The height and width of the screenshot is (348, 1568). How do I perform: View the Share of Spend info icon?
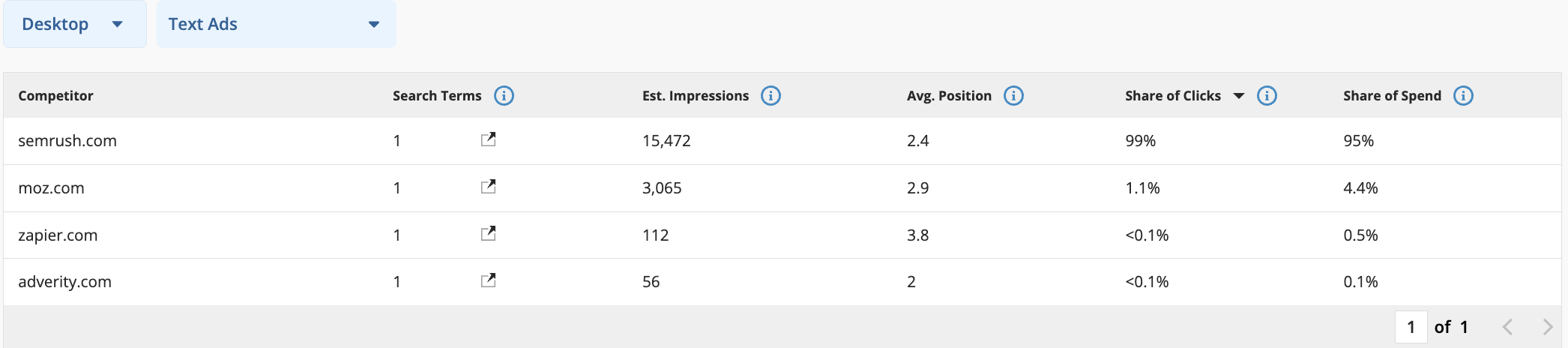pyautogui.click(x=1463, y=96)
